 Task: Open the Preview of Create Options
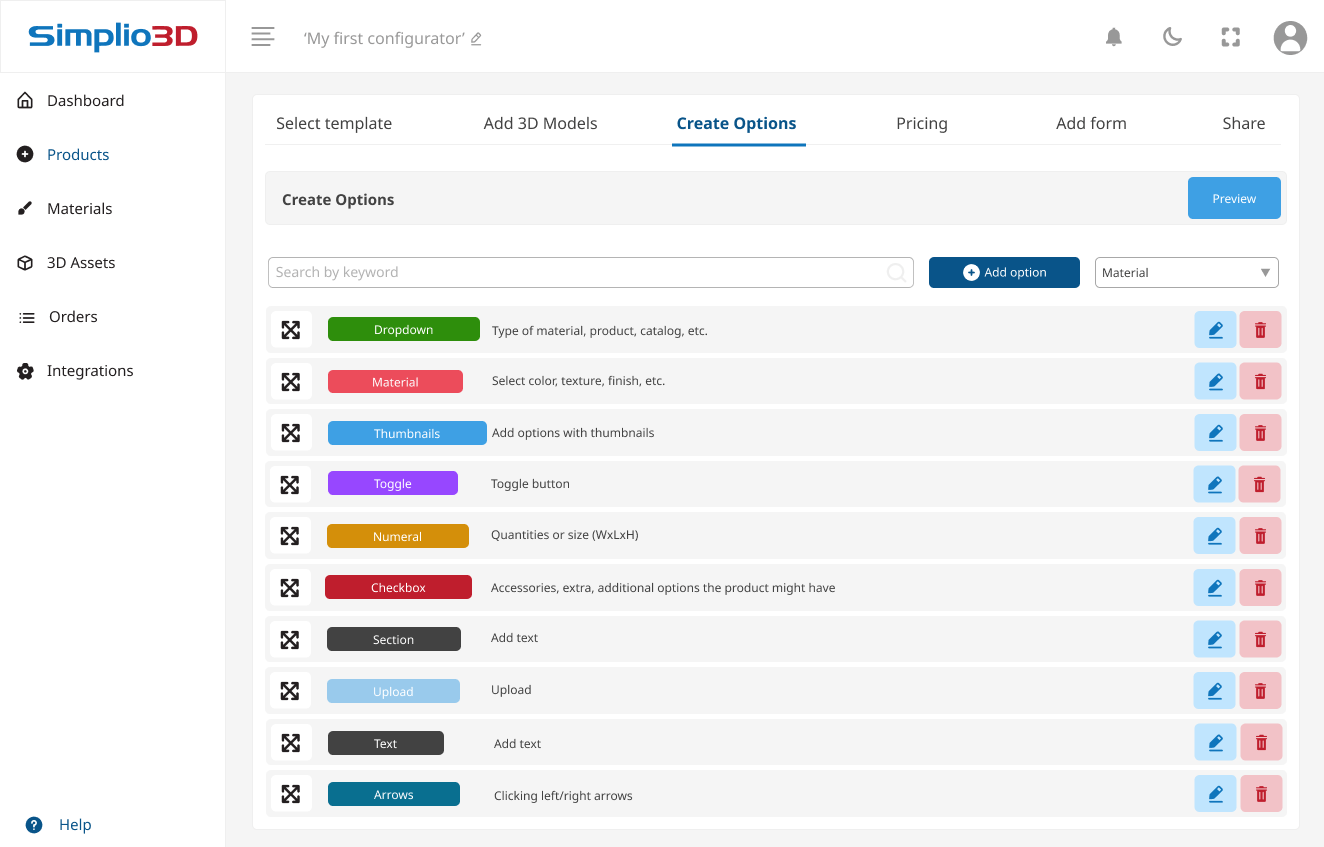(1234, 198)
